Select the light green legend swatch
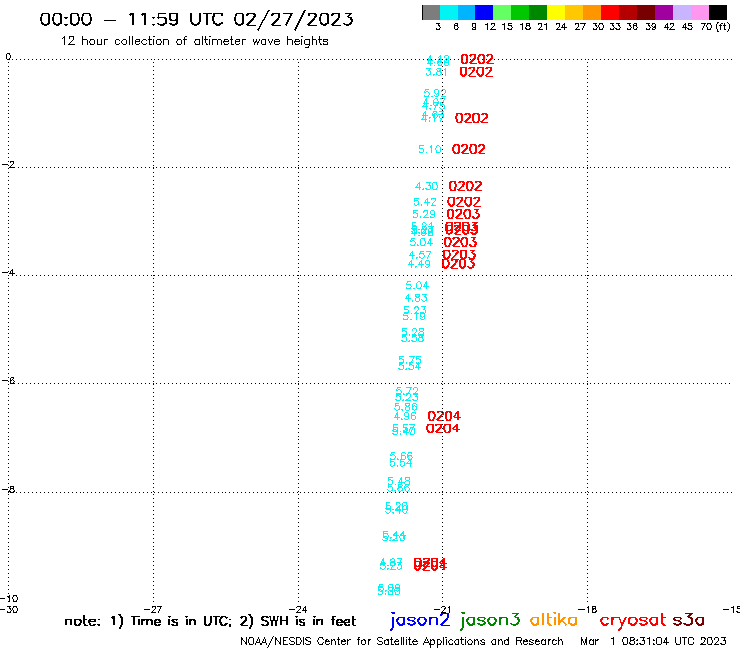The height and width of the screenshot is (650, 740). (x=502, y=12)
